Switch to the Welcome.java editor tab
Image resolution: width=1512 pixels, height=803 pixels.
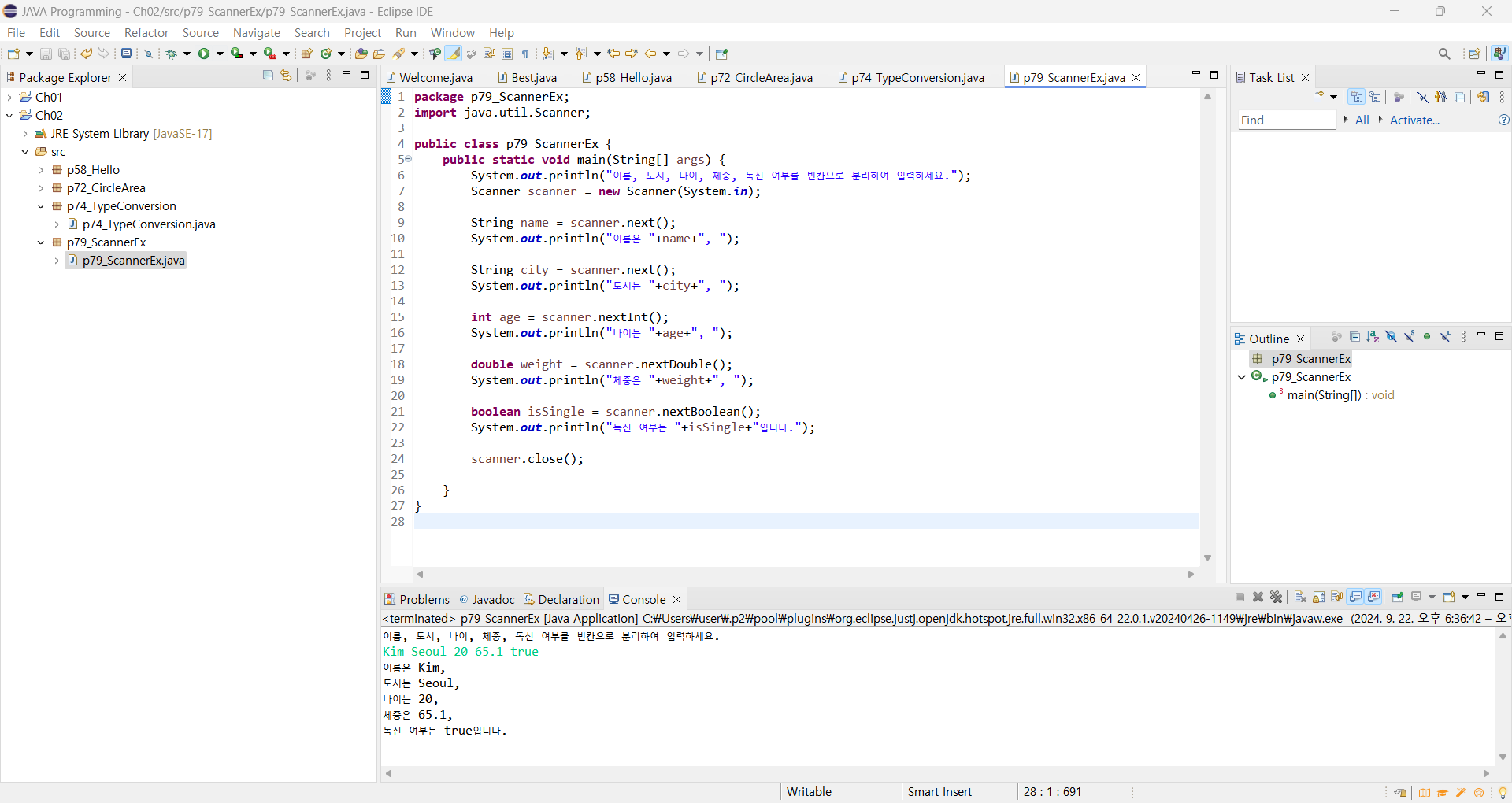coord(429,77)
